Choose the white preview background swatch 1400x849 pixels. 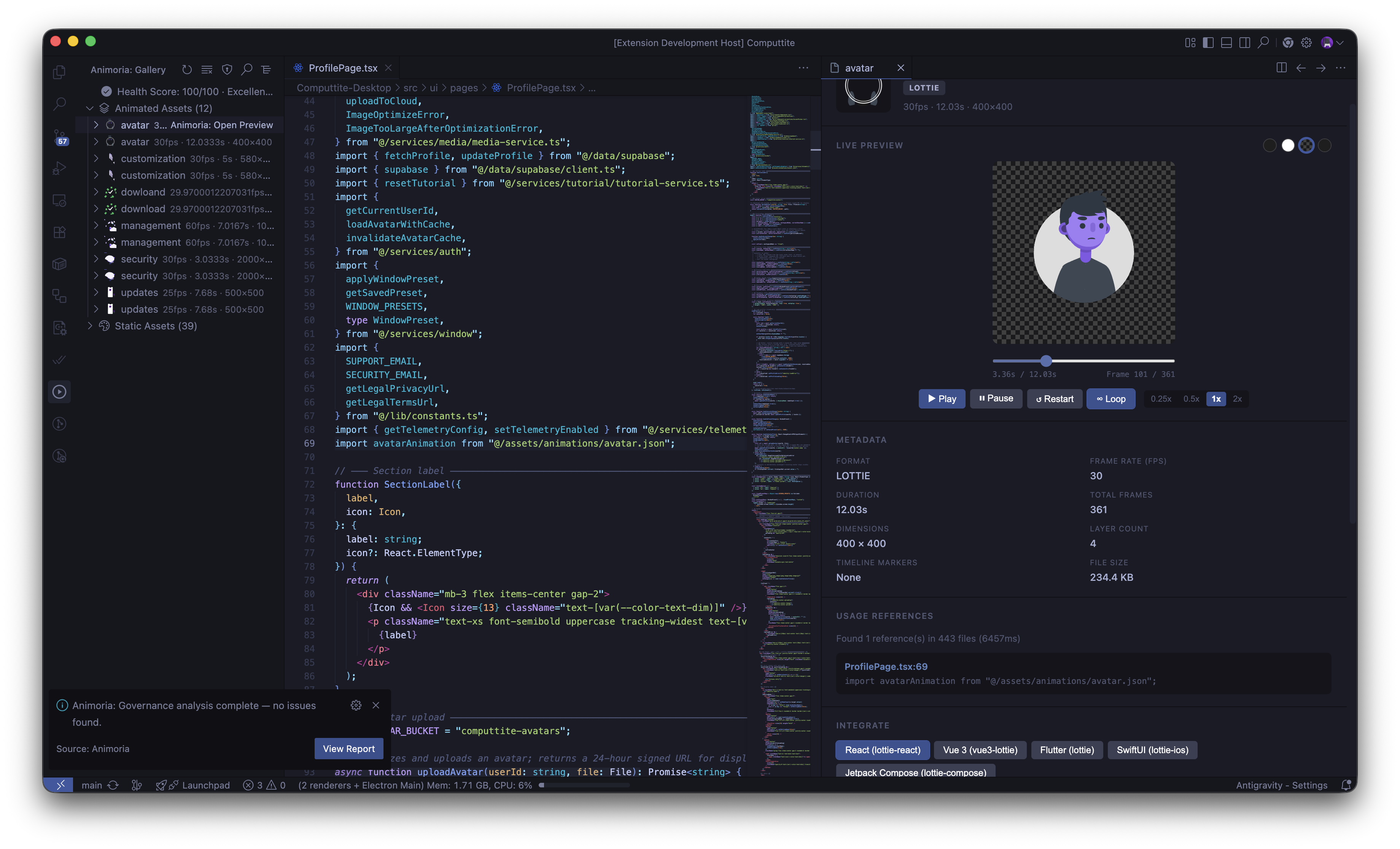coord(1287,145)
